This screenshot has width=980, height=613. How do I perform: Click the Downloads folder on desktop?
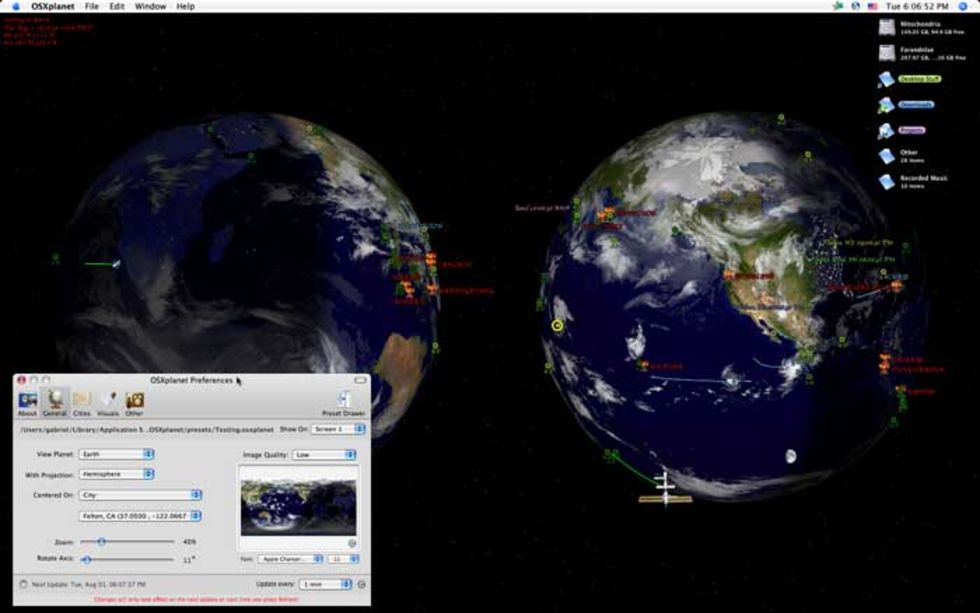click(886, 105)
